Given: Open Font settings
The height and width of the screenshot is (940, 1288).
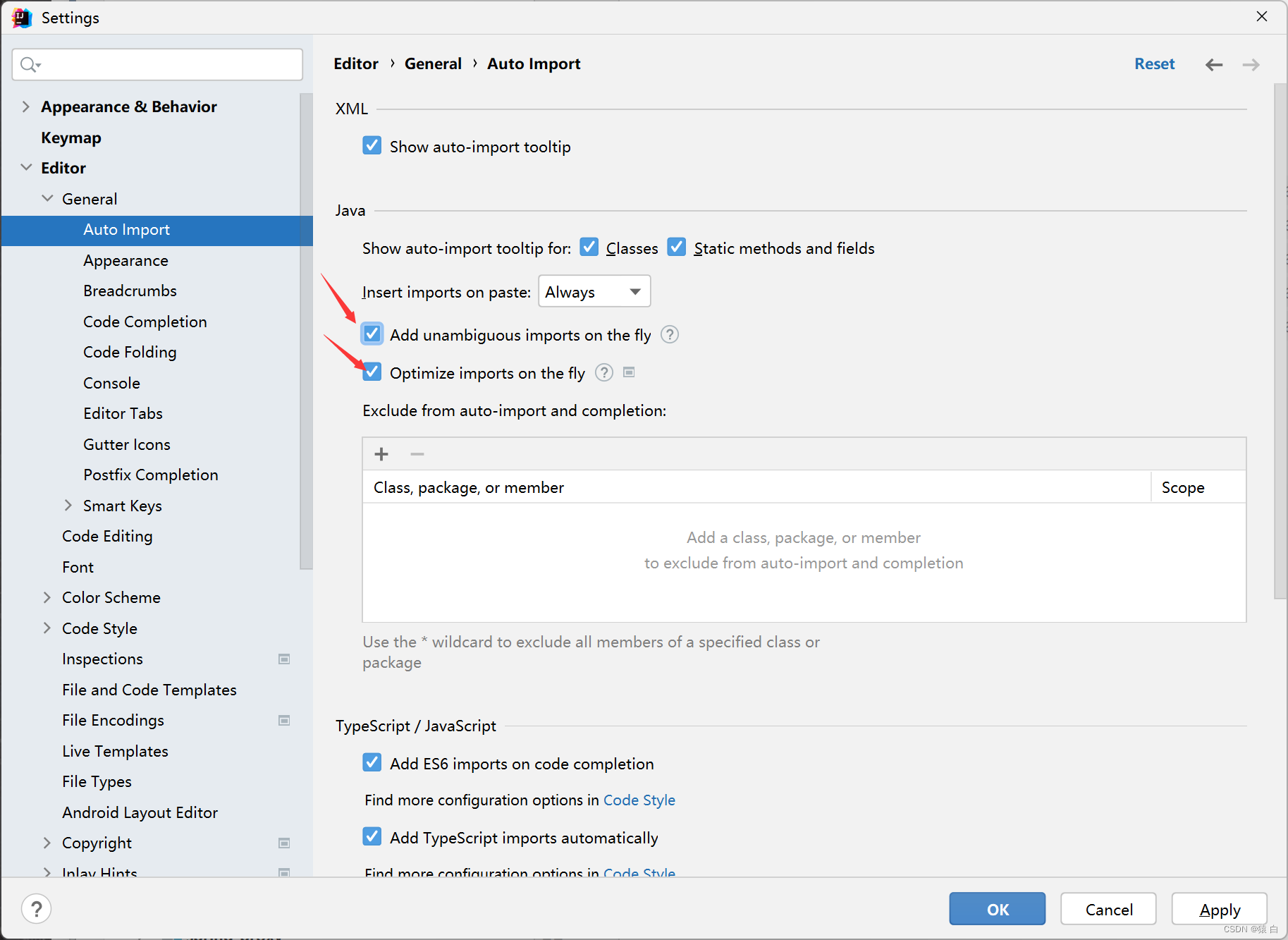Looking at the screenshot, I should pyautogui.click(x=78, y=567).
